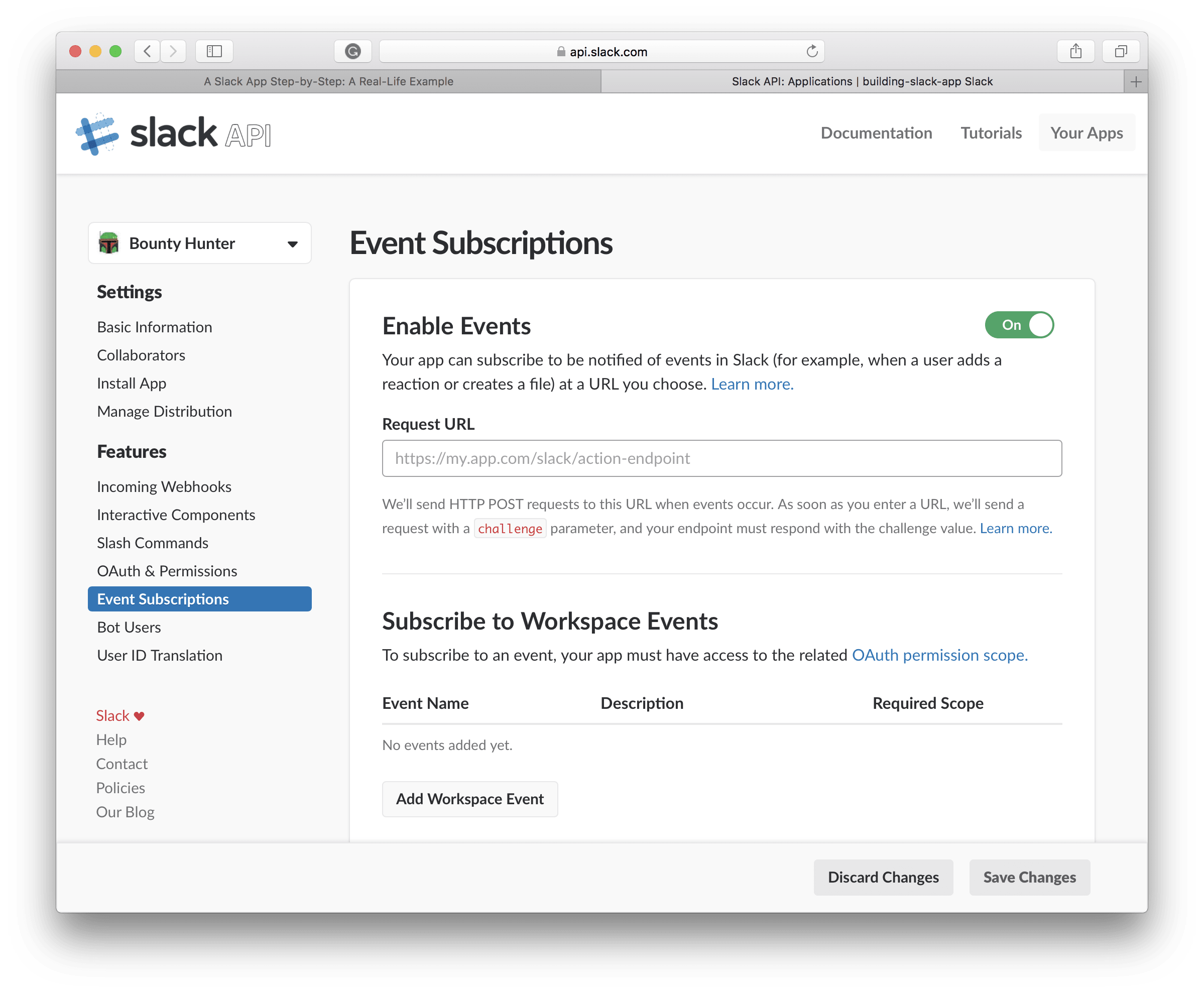
Task: Select Slash Commands in the sidebar
Action: click(152, 542)
